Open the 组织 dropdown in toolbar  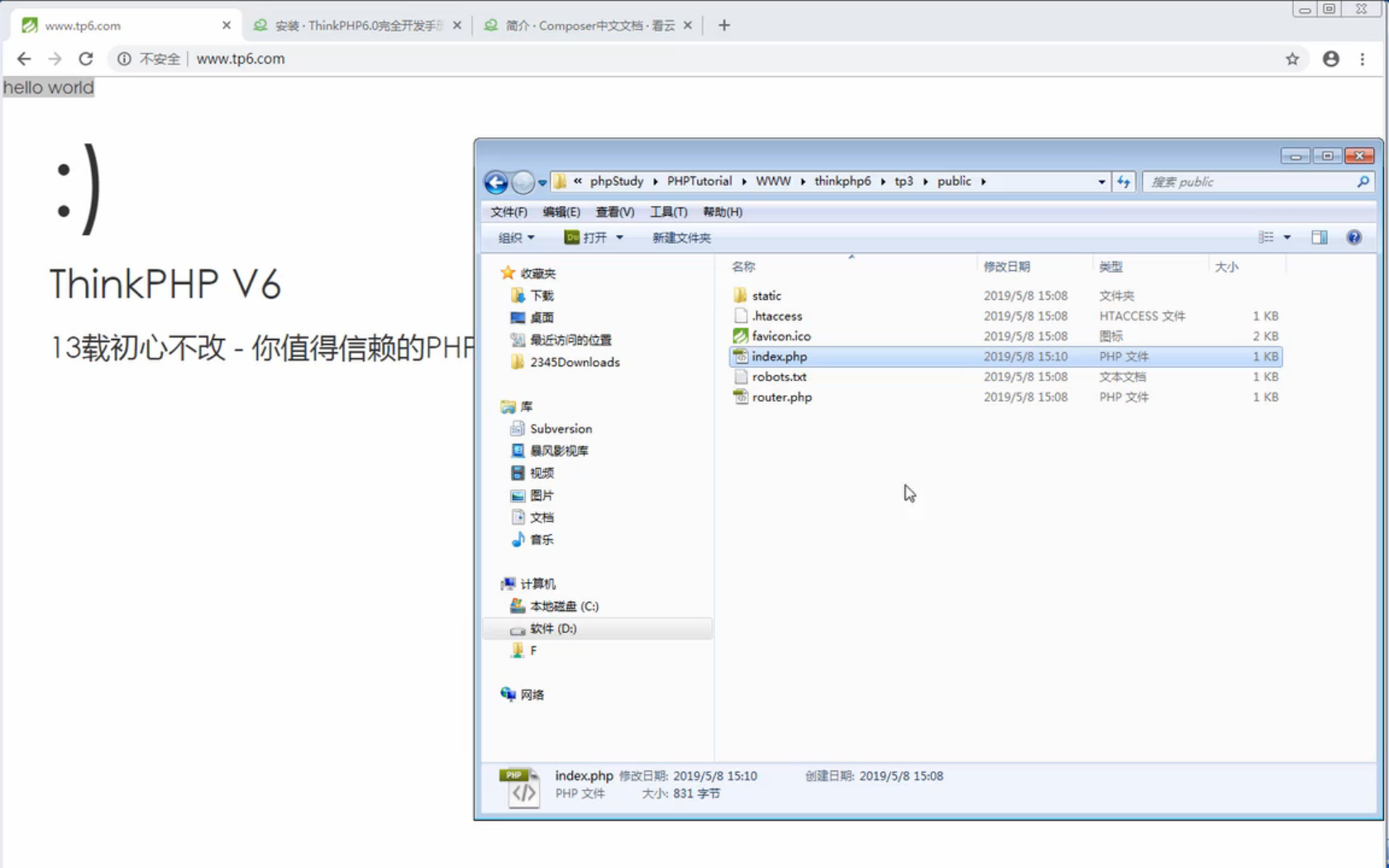516,237
